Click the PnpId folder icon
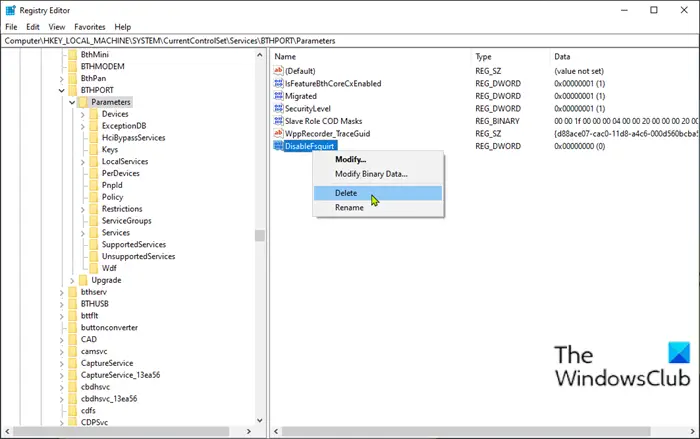The height and width of the screenshot is (439, 700). click(x=94, y=185)
